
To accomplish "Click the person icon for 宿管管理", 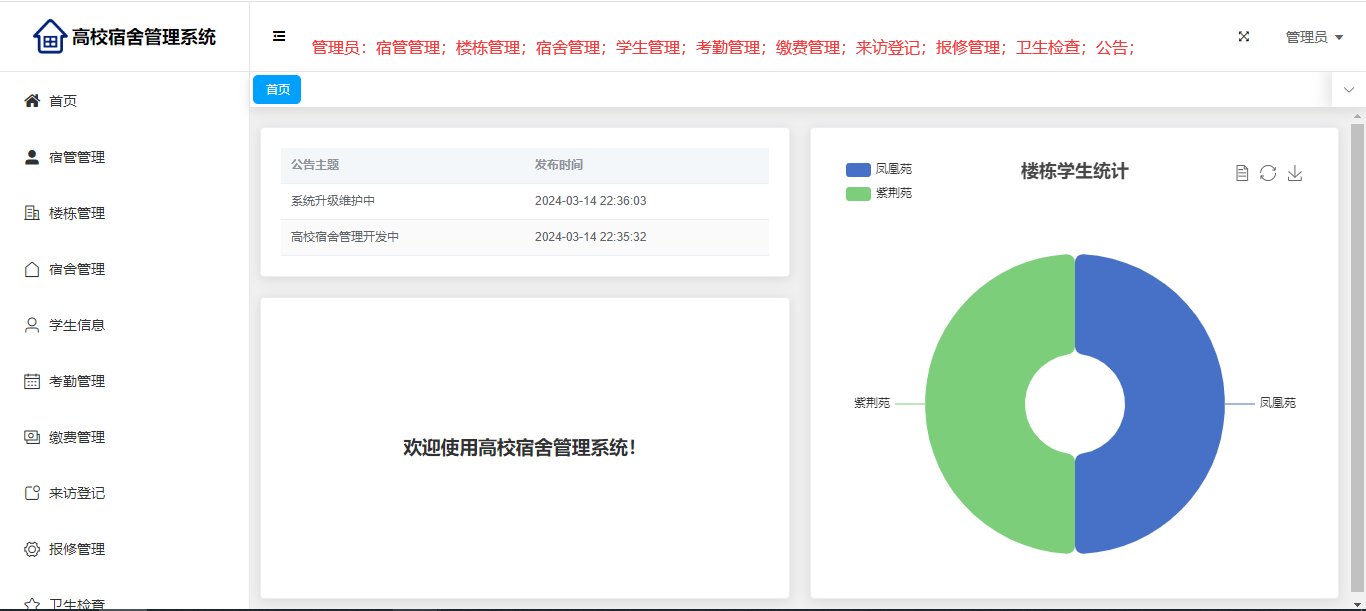I will [32, 157].
